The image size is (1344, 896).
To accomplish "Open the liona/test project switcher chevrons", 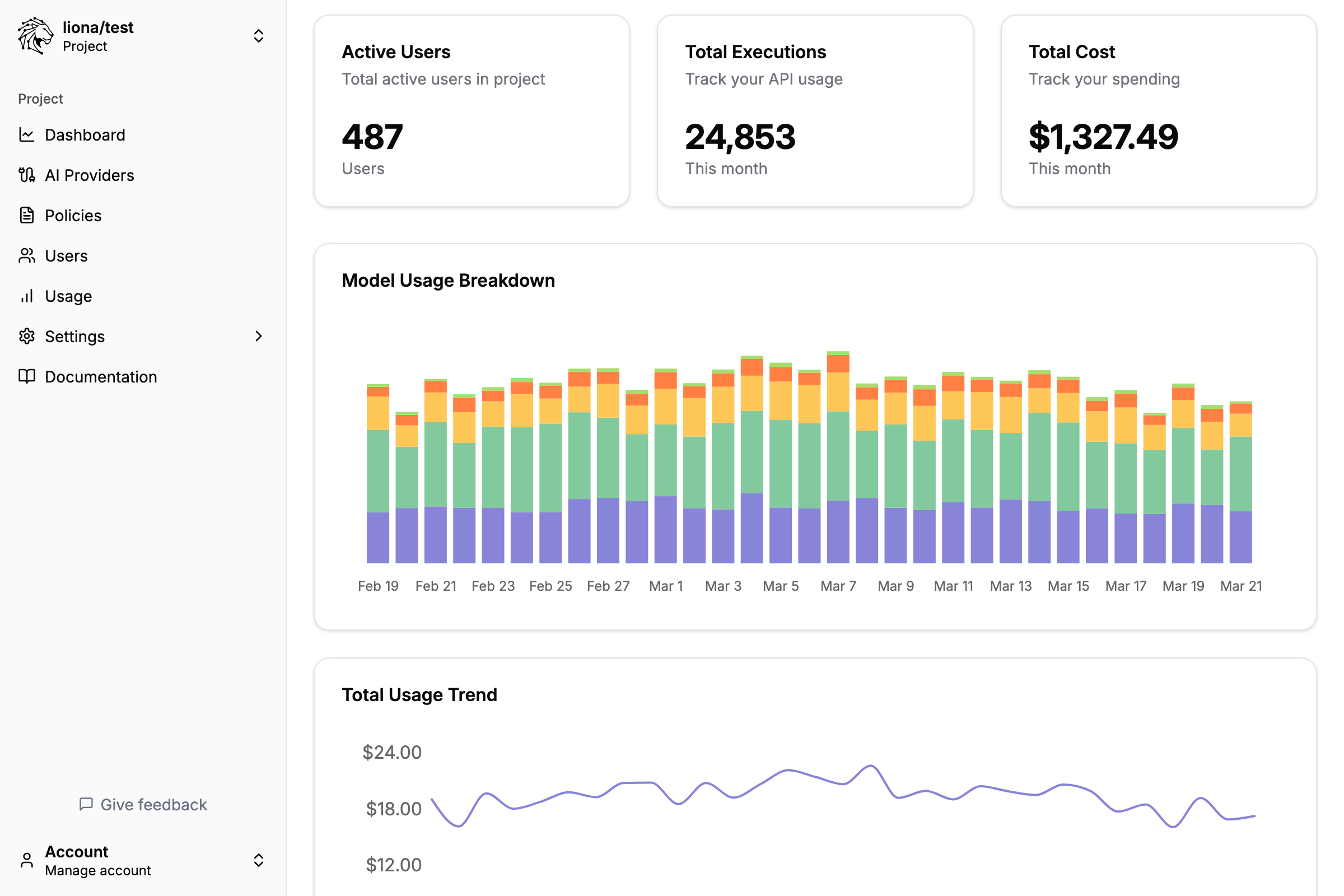I will 258,36.
